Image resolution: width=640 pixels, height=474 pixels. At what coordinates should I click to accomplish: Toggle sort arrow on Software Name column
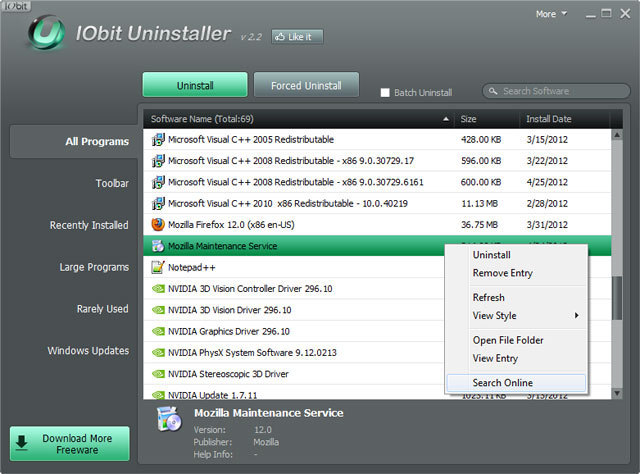446,119
